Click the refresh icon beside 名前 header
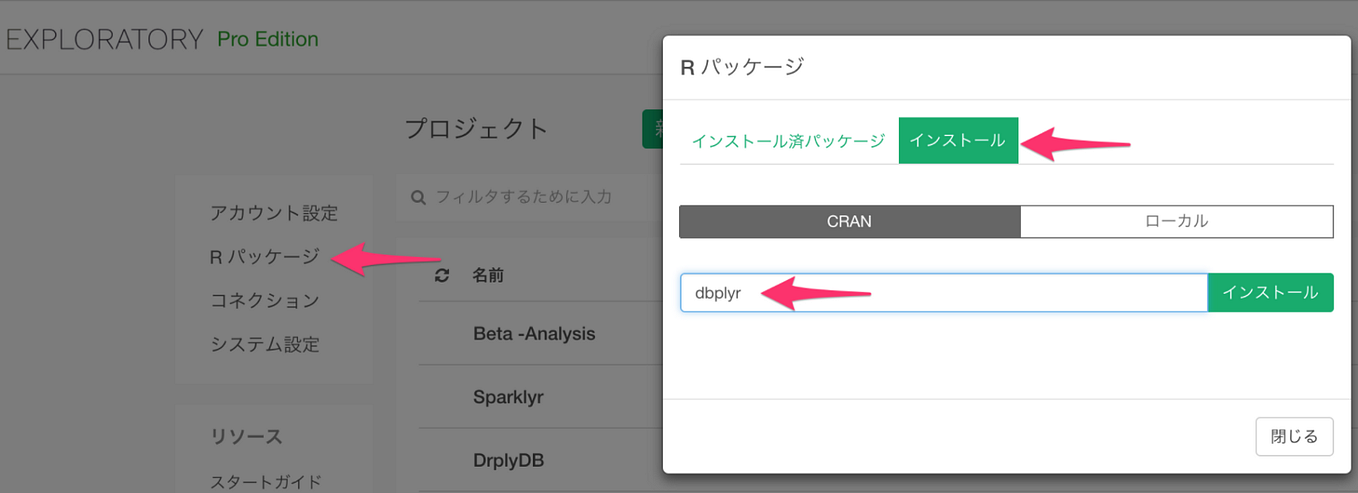 [442, 275]
